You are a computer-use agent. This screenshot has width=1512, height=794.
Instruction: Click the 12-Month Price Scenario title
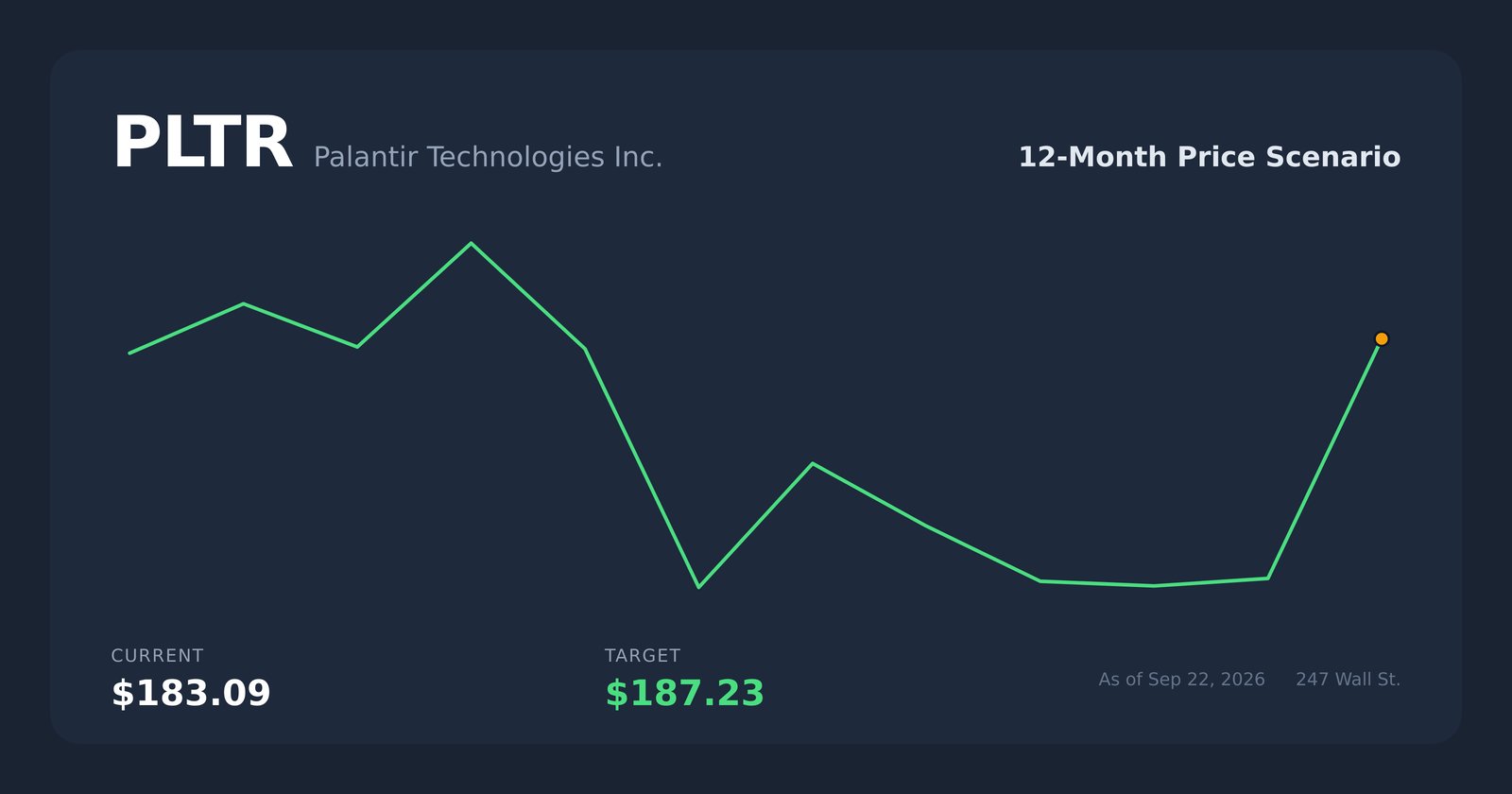(x=1209, y=157)
